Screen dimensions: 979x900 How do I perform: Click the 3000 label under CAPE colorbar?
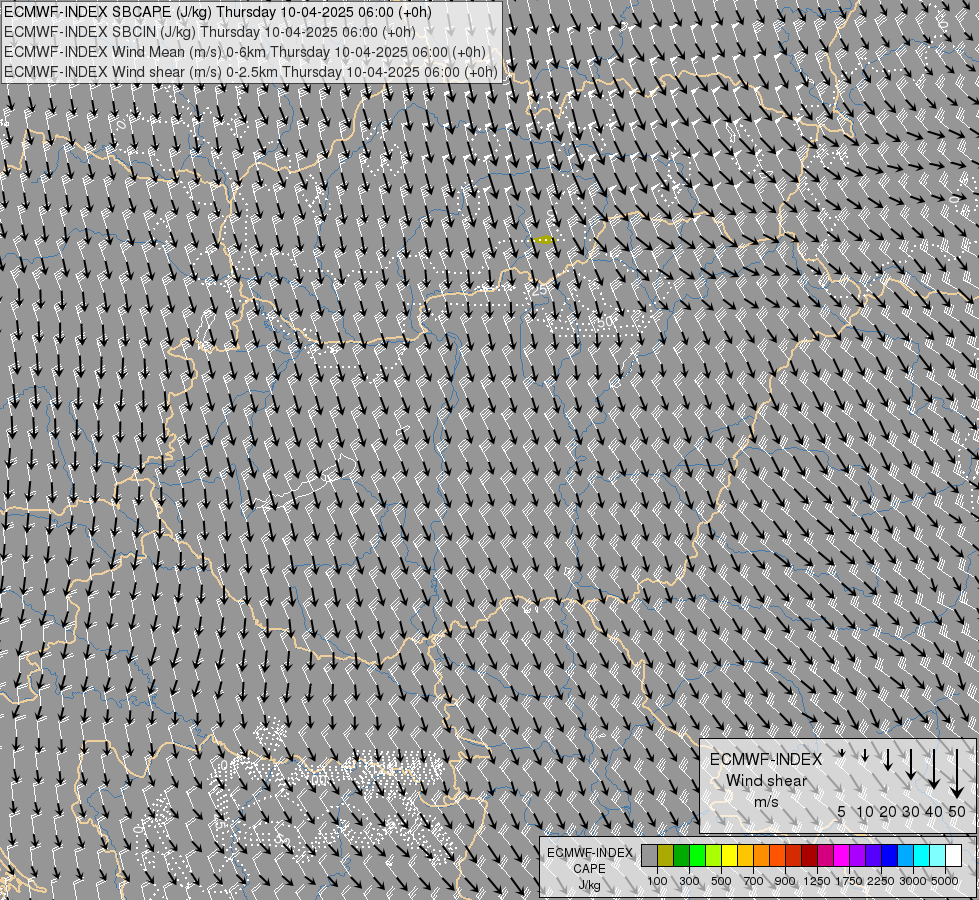(x=913, y=881)
